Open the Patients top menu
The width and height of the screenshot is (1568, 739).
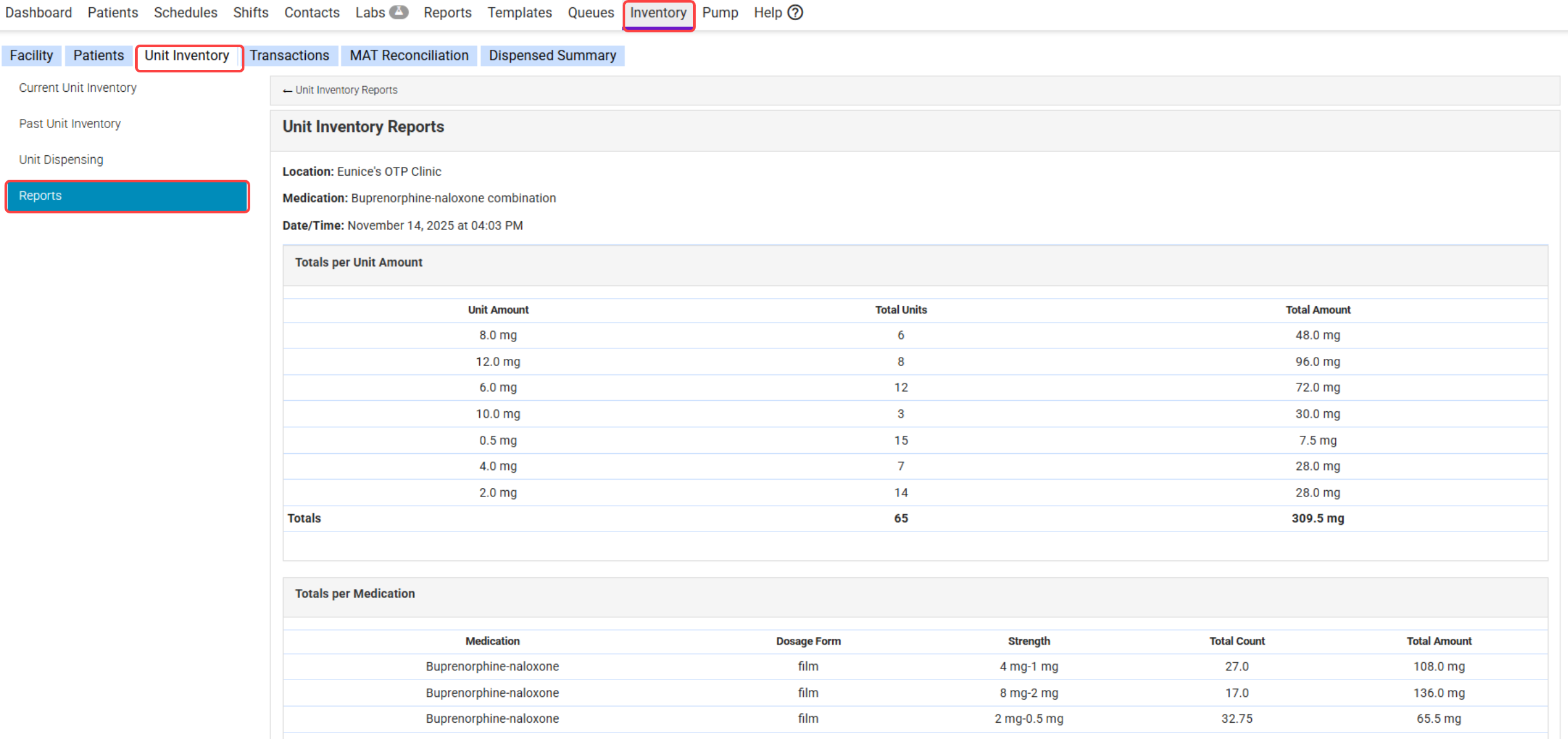pyautogui.click(x=113, y=12)
